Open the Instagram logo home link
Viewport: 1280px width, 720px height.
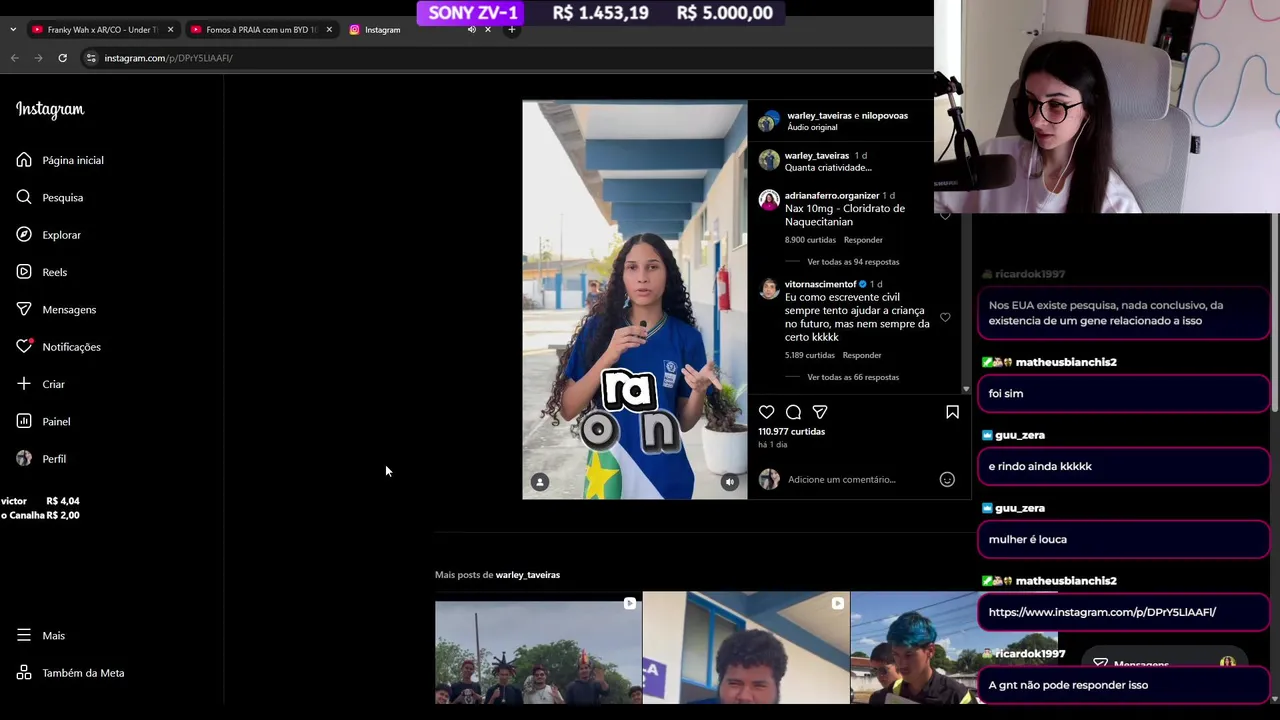tap(50, 109)
